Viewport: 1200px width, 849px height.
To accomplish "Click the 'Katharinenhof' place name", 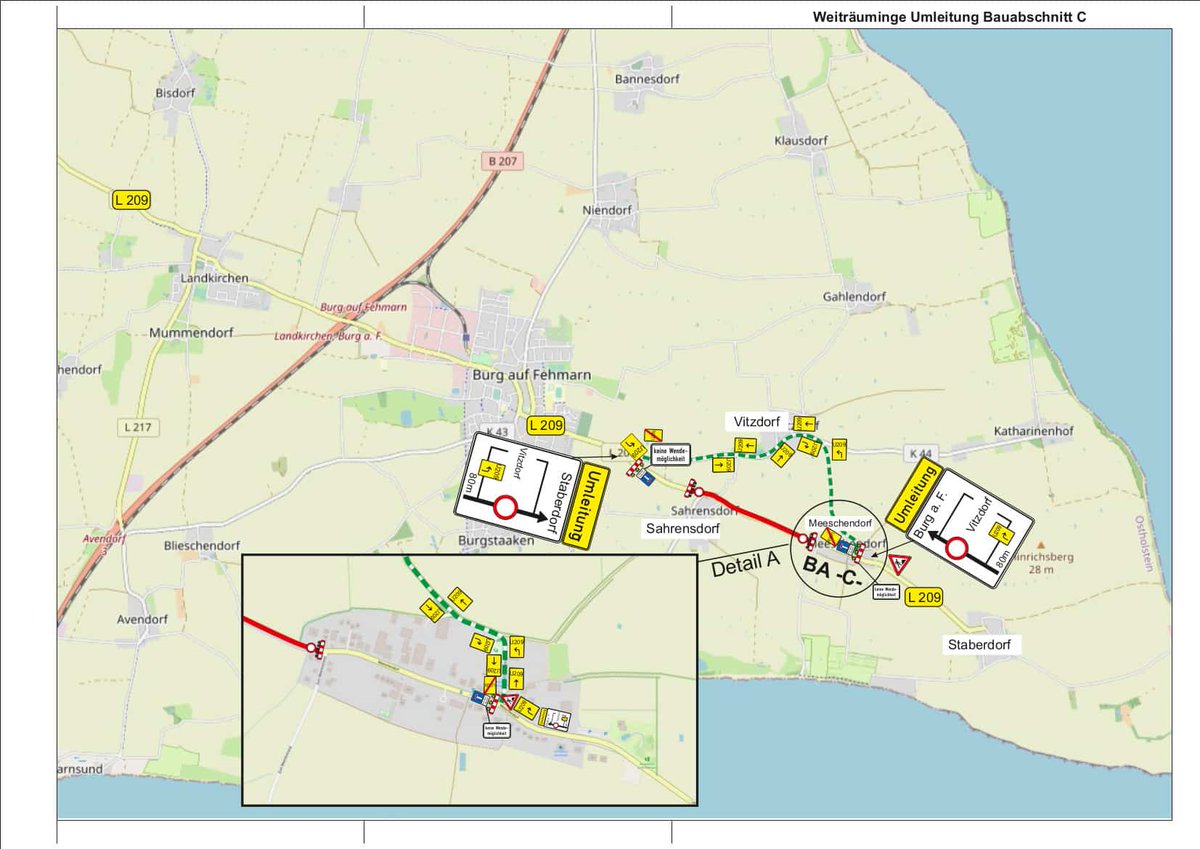I will click(1033, 432).
